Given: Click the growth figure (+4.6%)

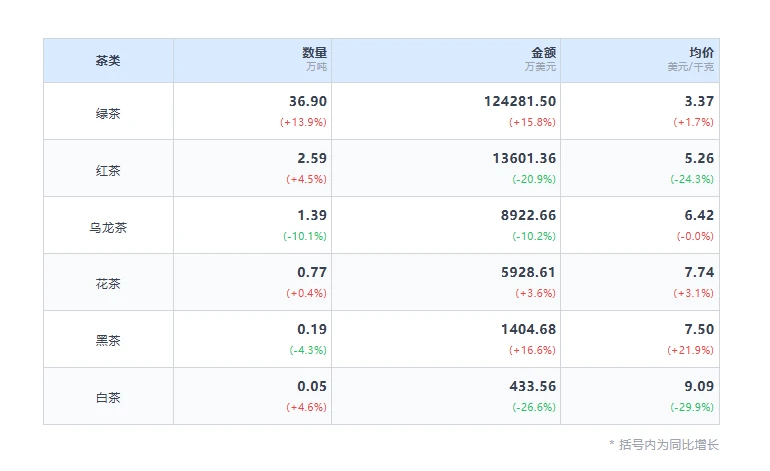Looking at the screenshot, I should (x=306, y=407).
